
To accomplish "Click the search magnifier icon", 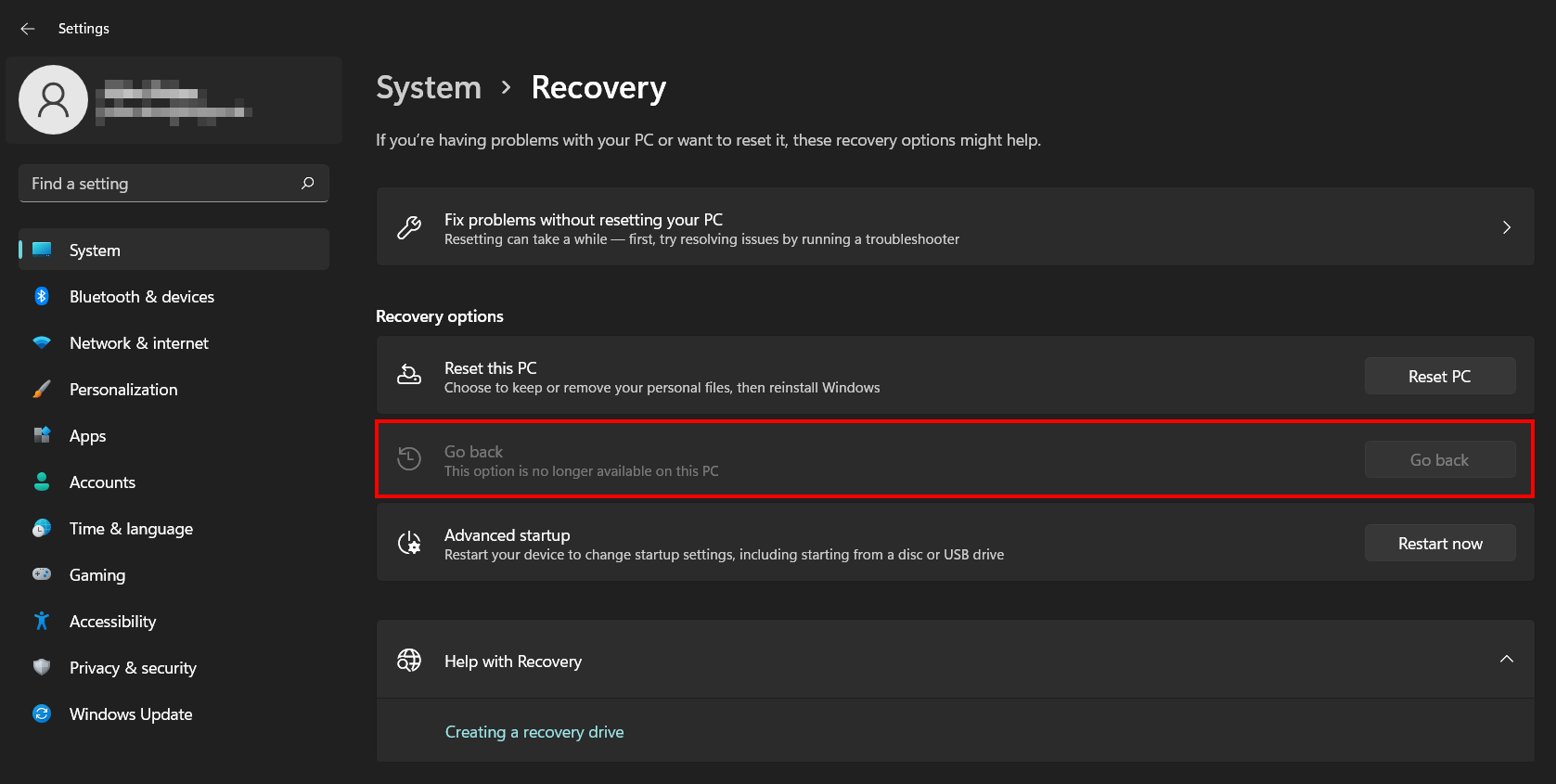I will pos(308,184).
